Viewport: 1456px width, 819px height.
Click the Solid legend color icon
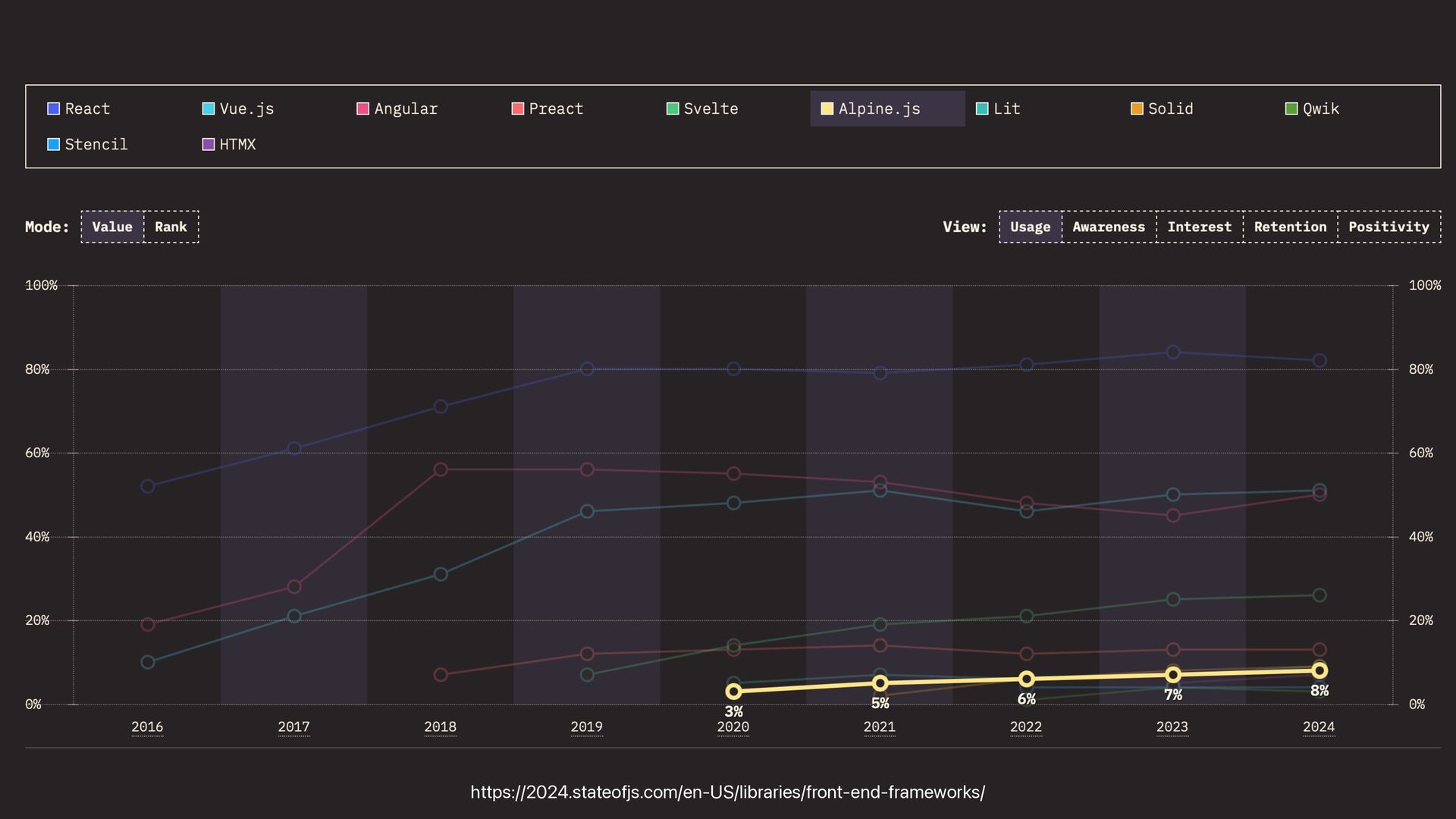pyautogui.click(x=1137, y=108)
